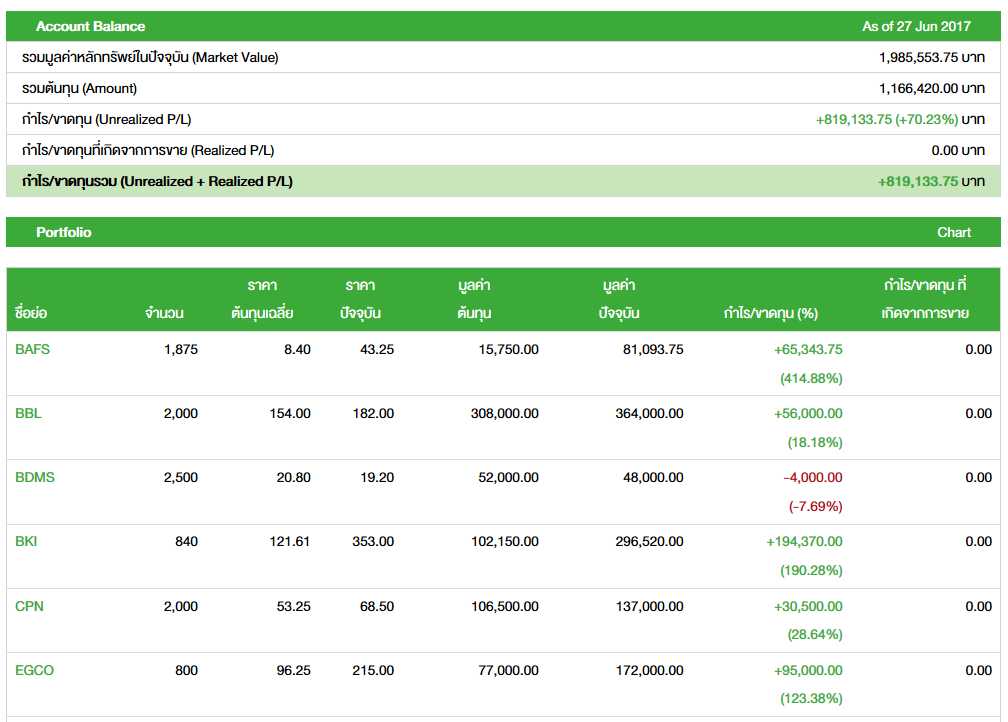Click the กำไร/ขาดทุน (%) column header

(x=770, y=313)
